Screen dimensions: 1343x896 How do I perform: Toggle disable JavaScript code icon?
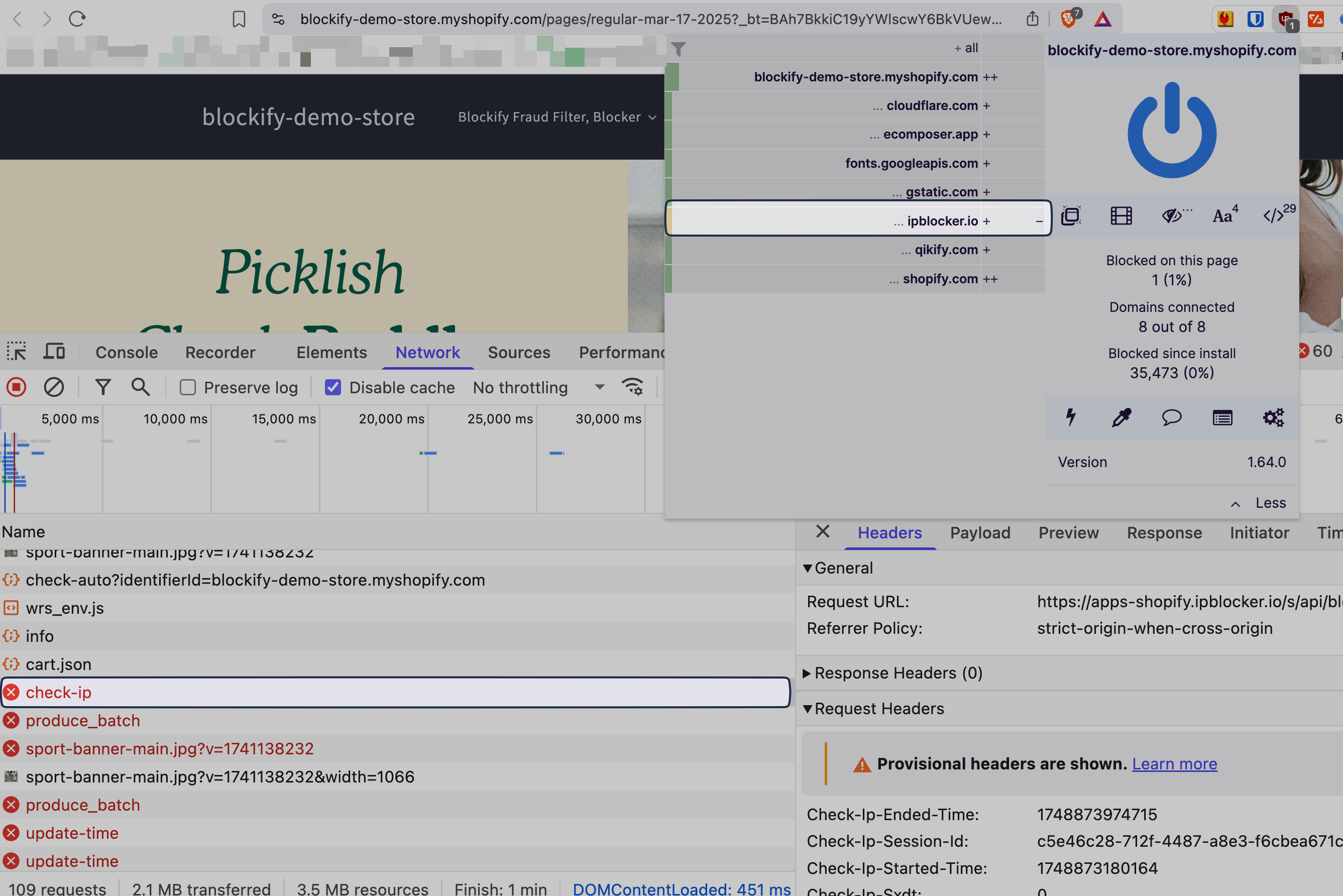coord(1278,215)
